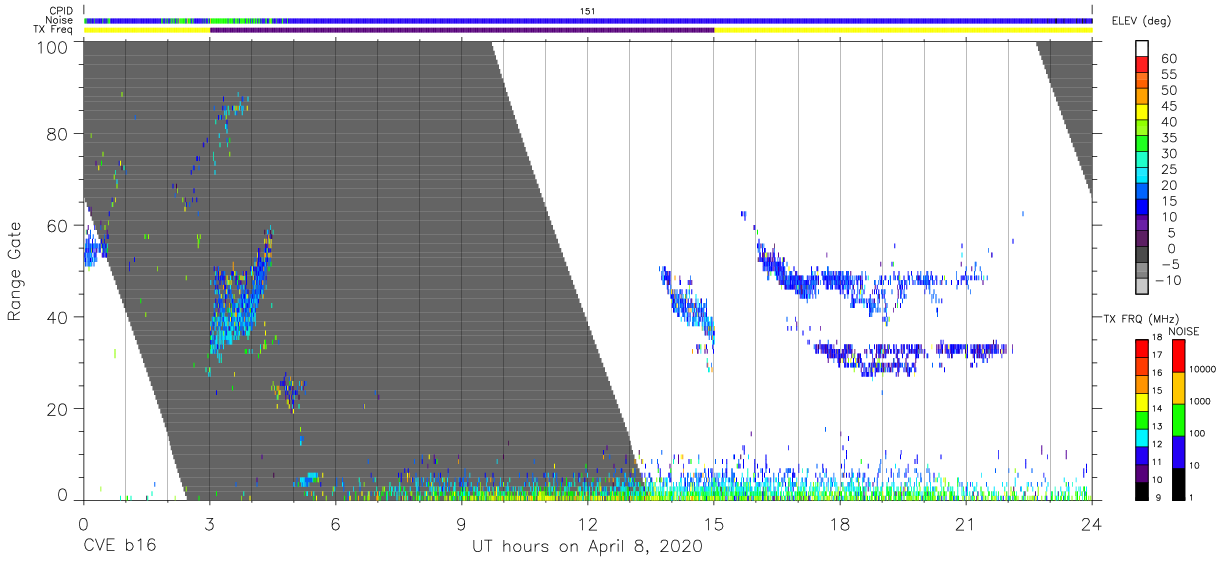Image resolution: width=1228 pixels, height=567 pixels.
Task: Click the ELEV (deg) colorbar title
Action: point(1141,21)
